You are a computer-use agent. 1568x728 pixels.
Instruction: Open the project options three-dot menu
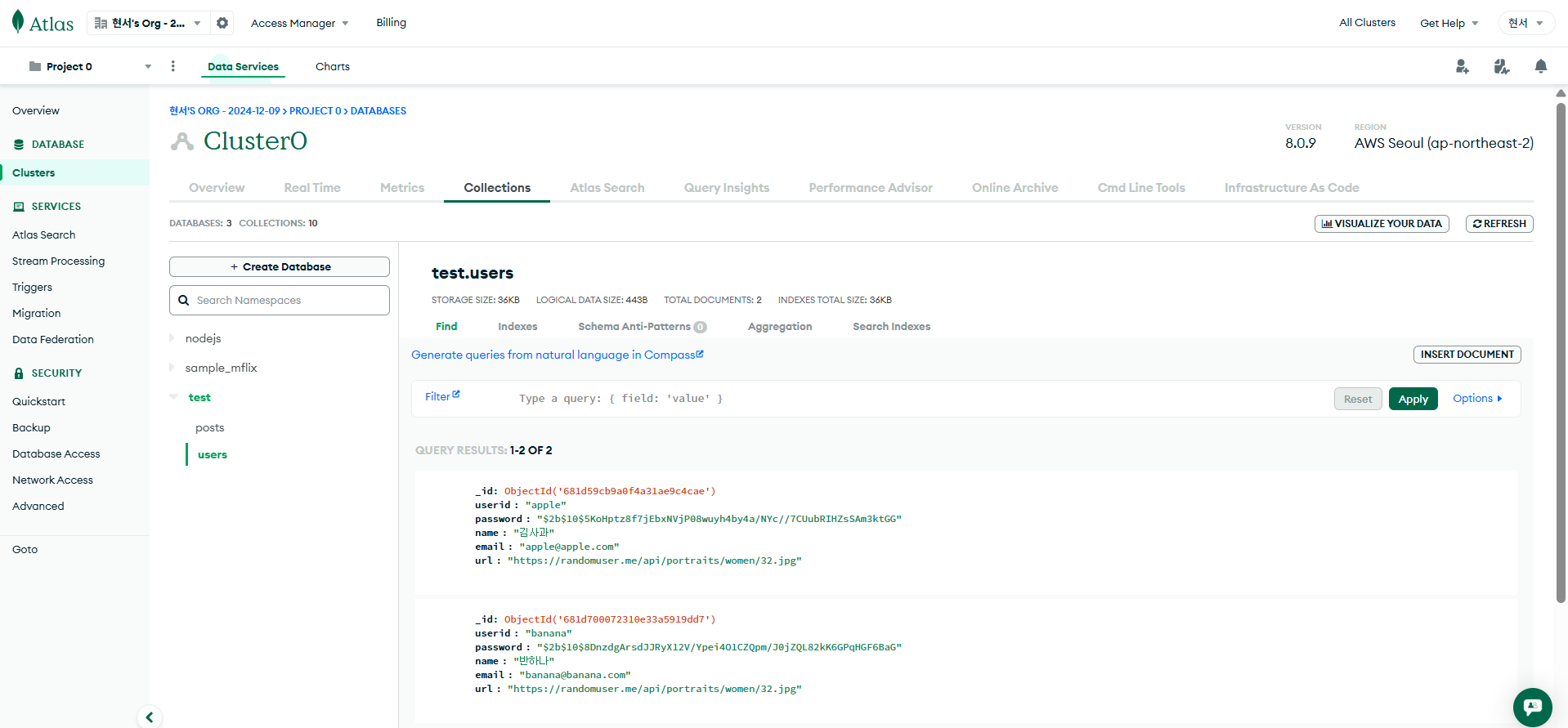pyautogui.click(x=172, y=66)
